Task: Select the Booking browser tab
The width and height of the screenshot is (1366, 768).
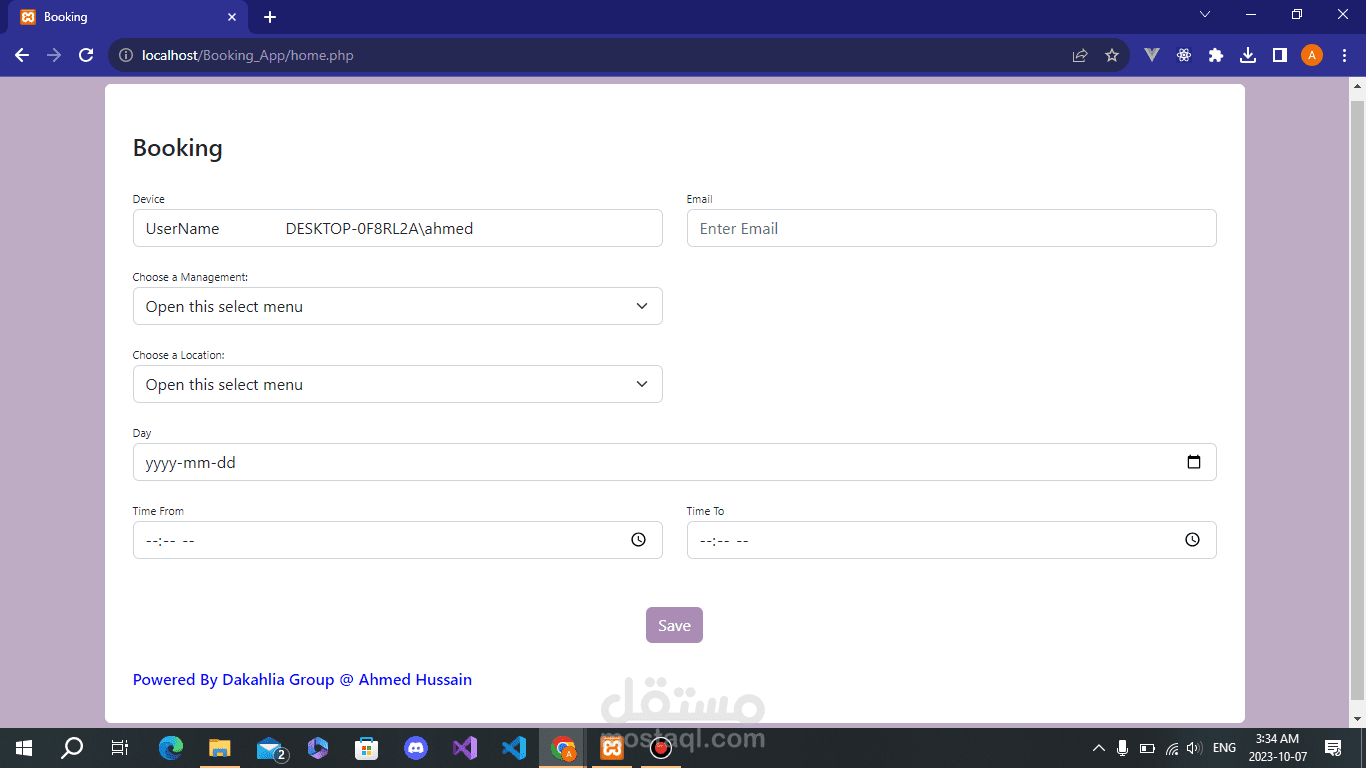Action: 128,17
